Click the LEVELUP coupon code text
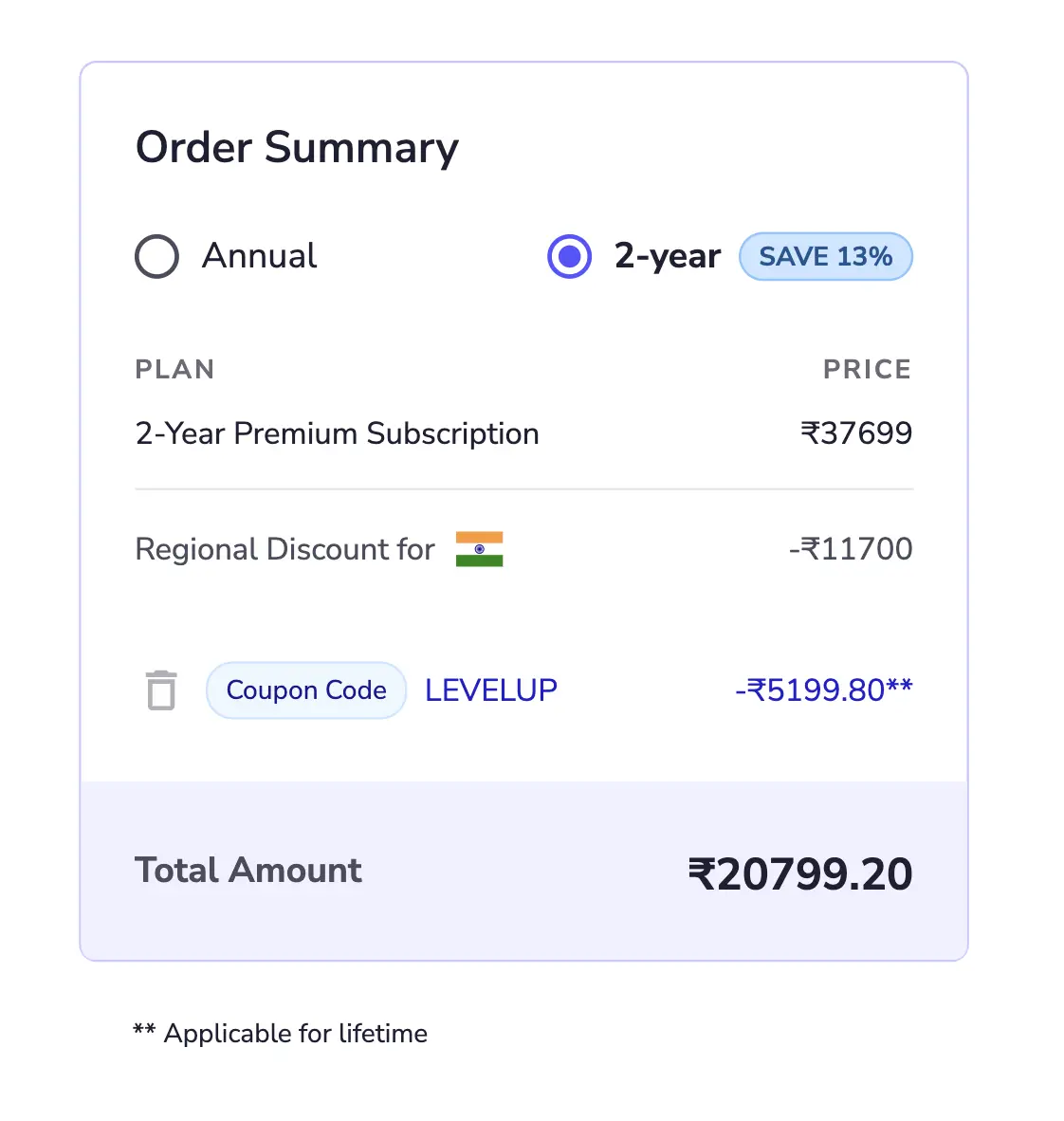 490,690
